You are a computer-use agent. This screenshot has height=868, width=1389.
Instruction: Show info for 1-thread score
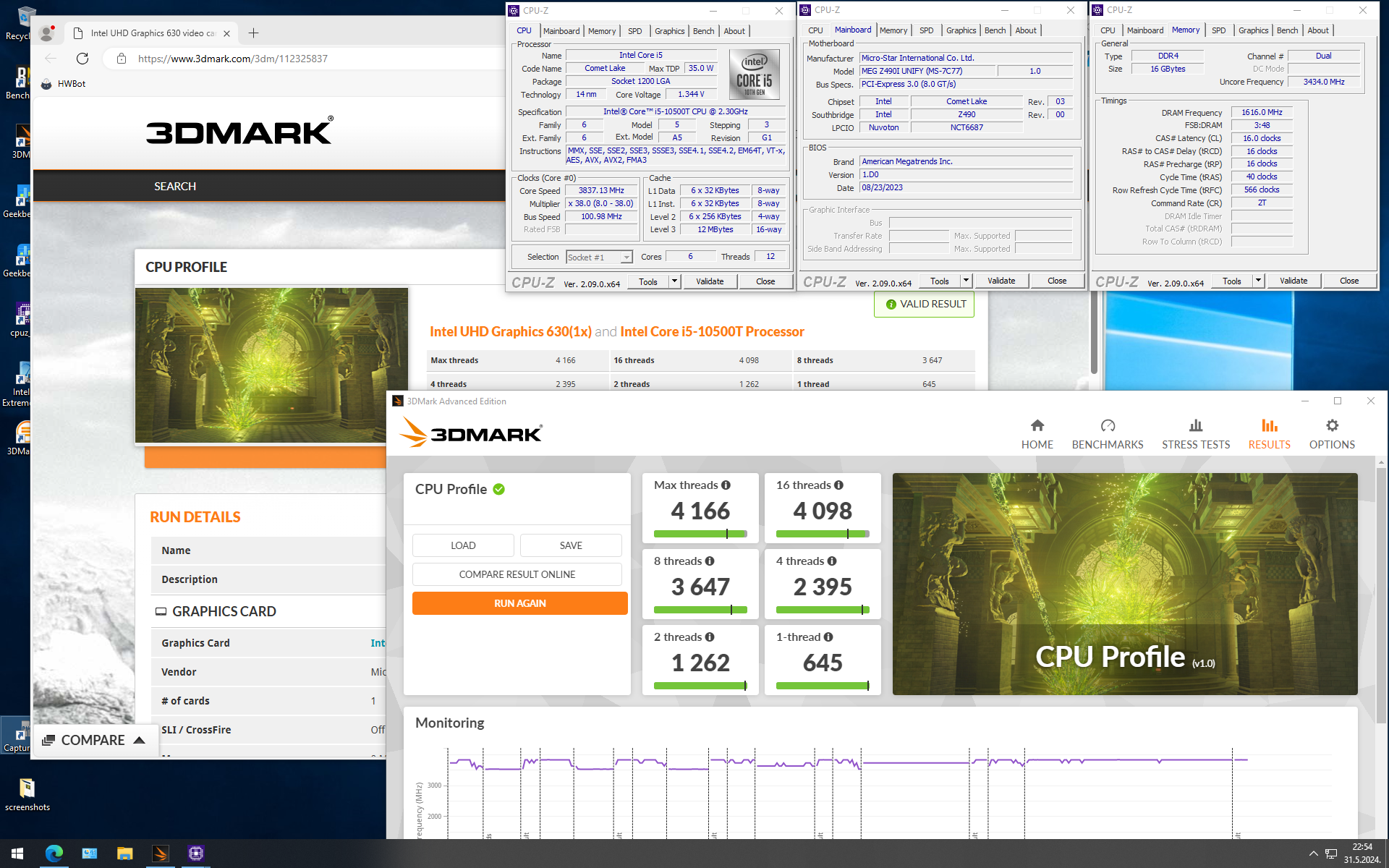click(828, 637)
